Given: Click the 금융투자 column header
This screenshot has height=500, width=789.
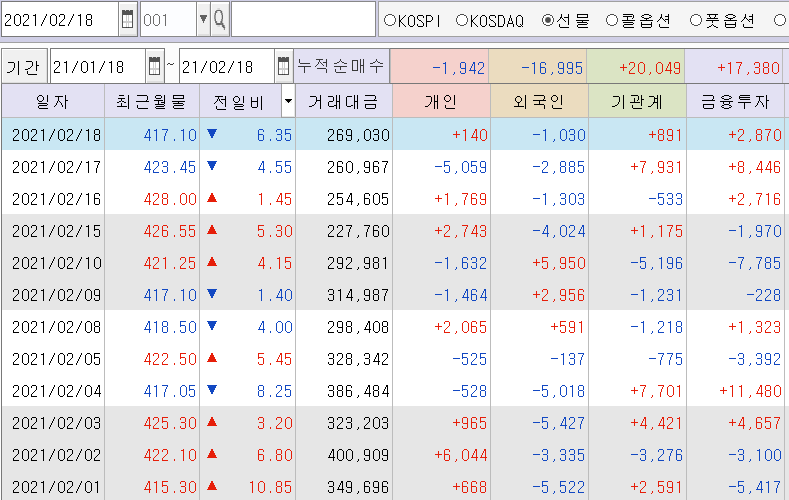Looking at the screenshot, I should [735, 101].
